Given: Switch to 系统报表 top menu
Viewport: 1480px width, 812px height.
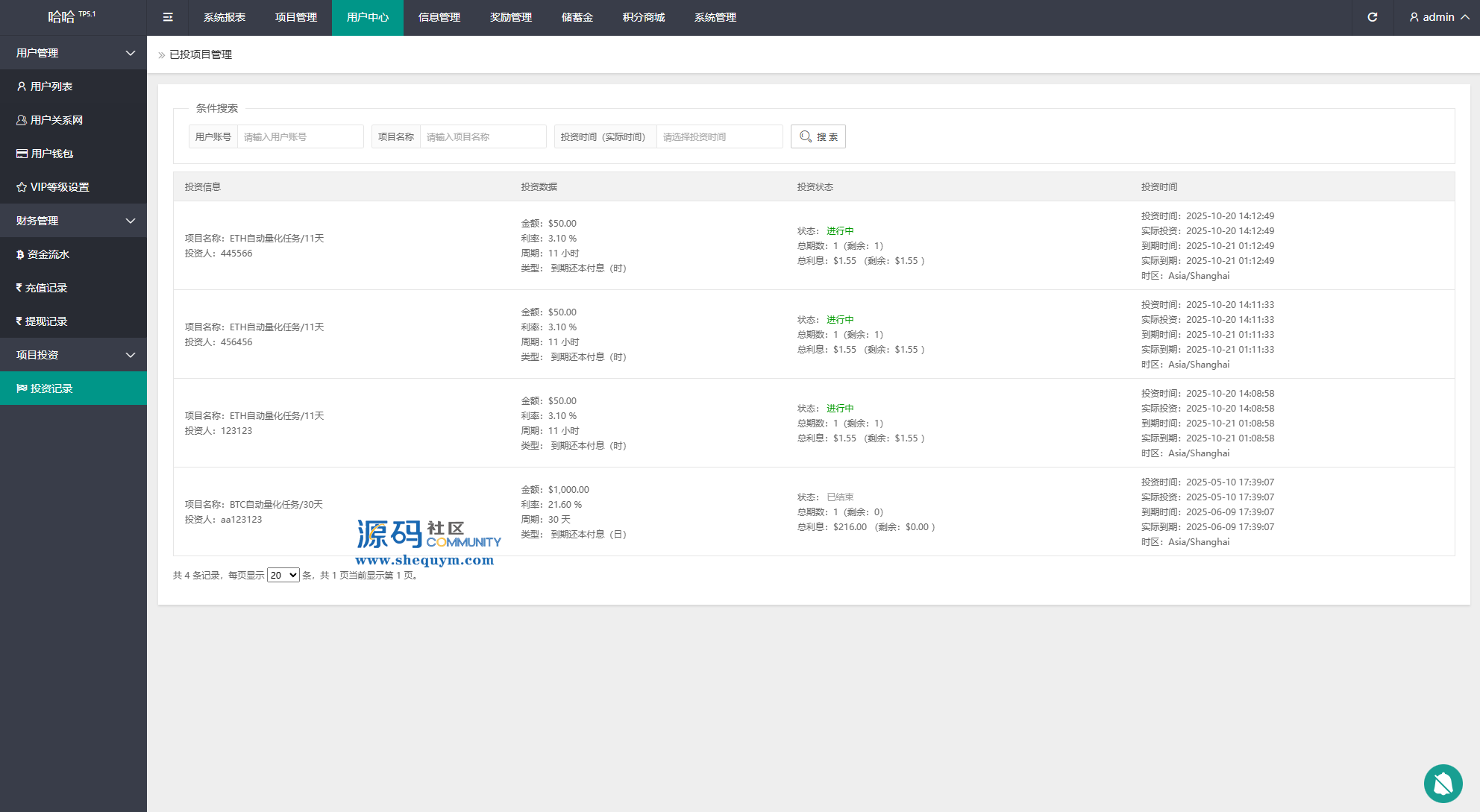Looking at the screenshot, I should [224, 17].
